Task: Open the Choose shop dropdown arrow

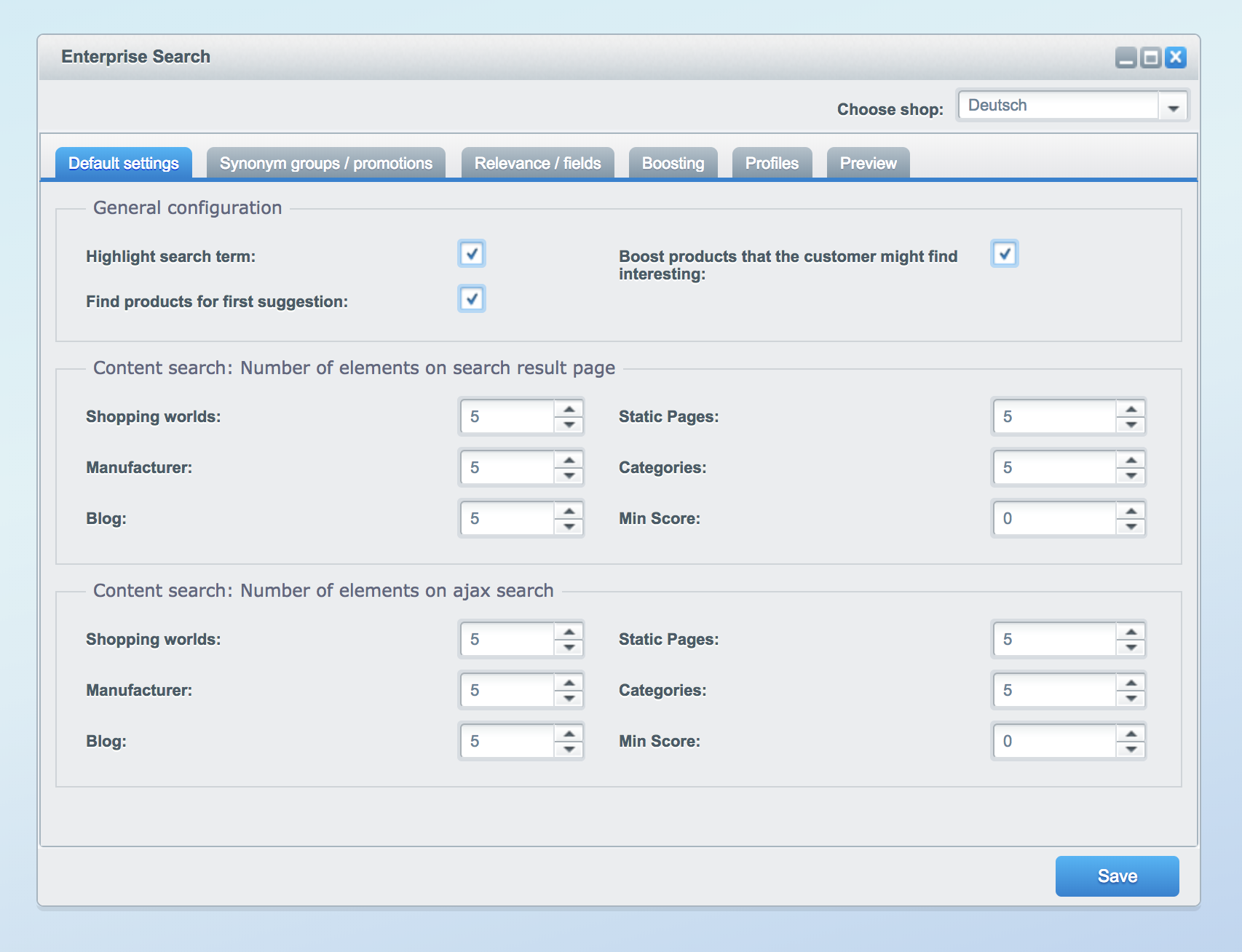Action: click(1173, 106)
